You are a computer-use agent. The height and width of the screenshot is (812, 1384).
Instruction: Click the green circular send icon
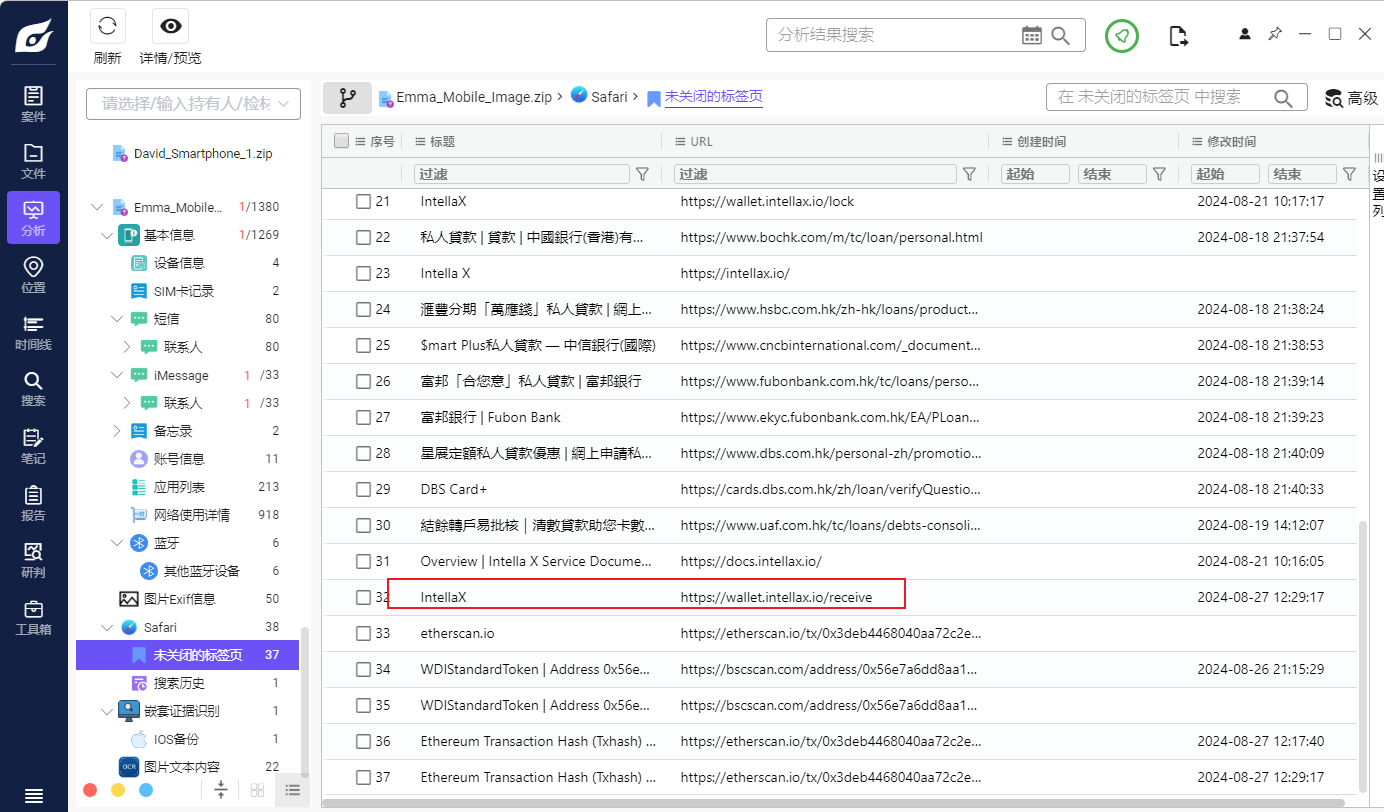1122,36
